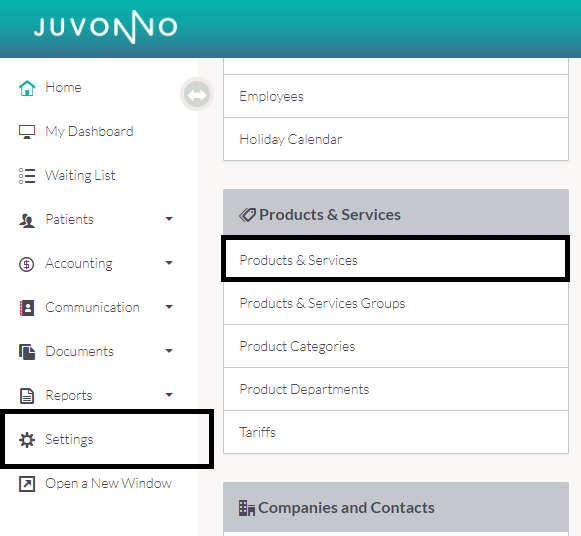
Task: Toggle the sidebar collapse arrow button
Action: [197, 94]
